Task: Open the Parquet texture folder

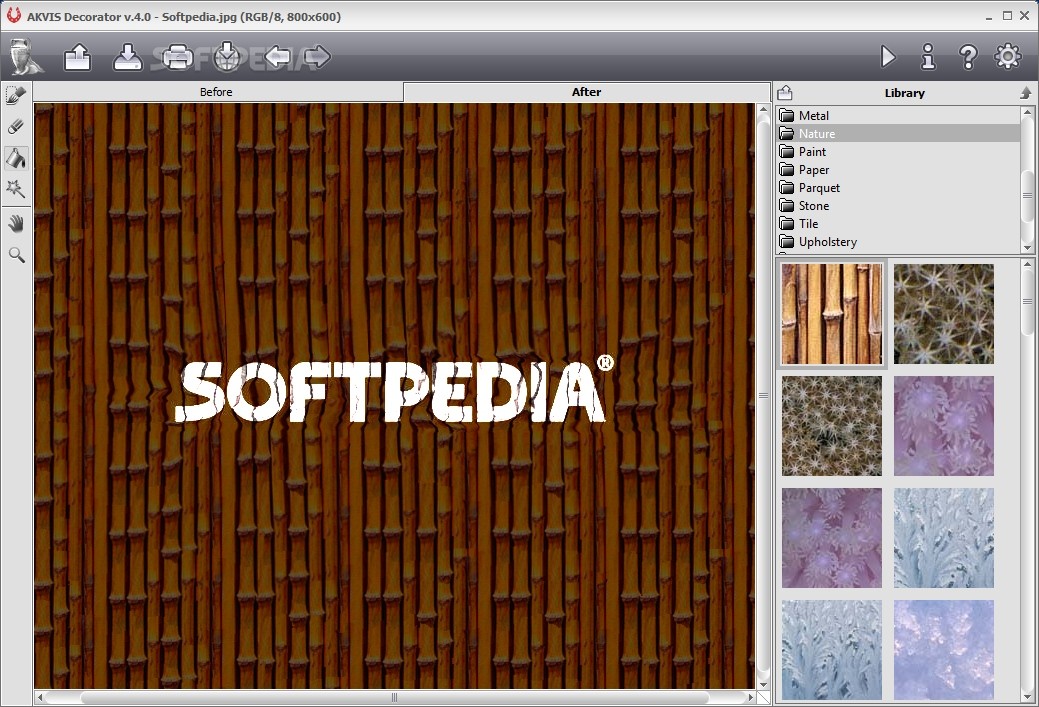Action: [898, 188]
